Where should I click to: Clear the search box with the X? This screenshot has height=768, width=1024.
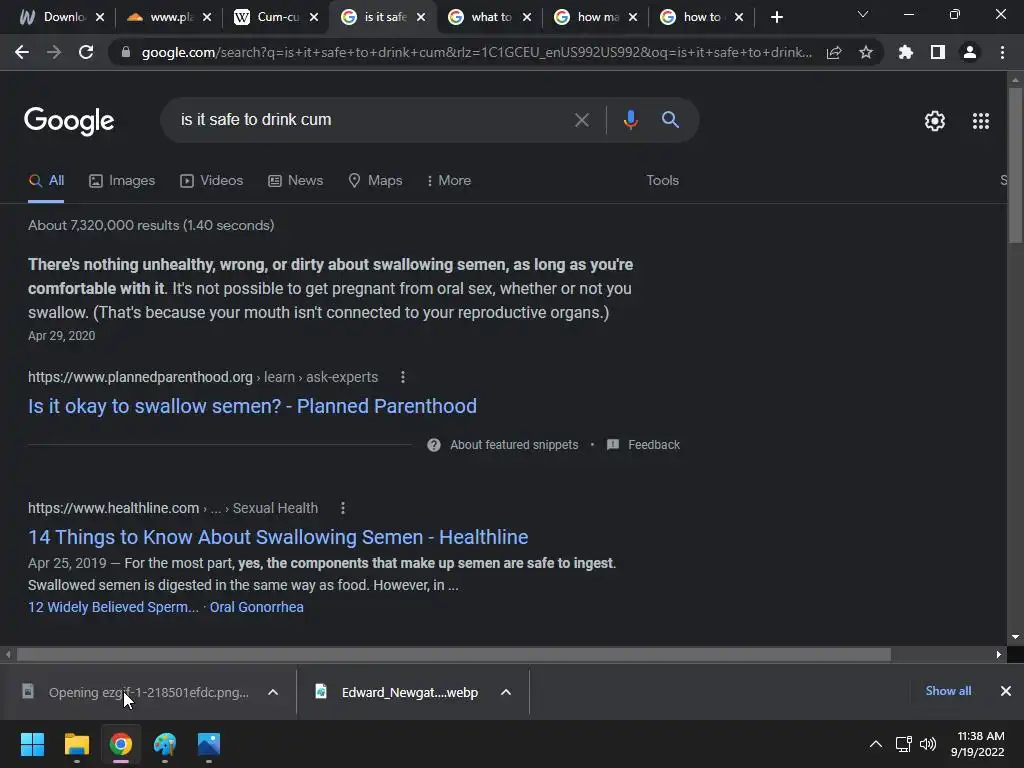[x=581, y=120]
